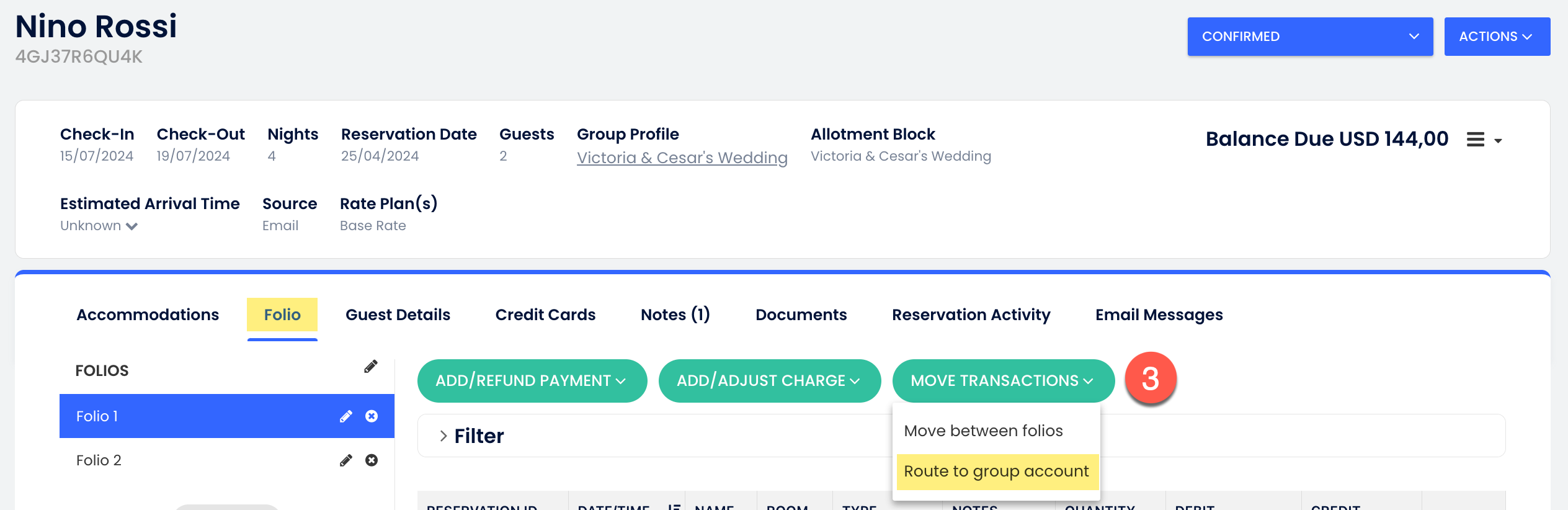
Task: Edit Folio 2 using its pencil icon
Action: click(346, 460)
